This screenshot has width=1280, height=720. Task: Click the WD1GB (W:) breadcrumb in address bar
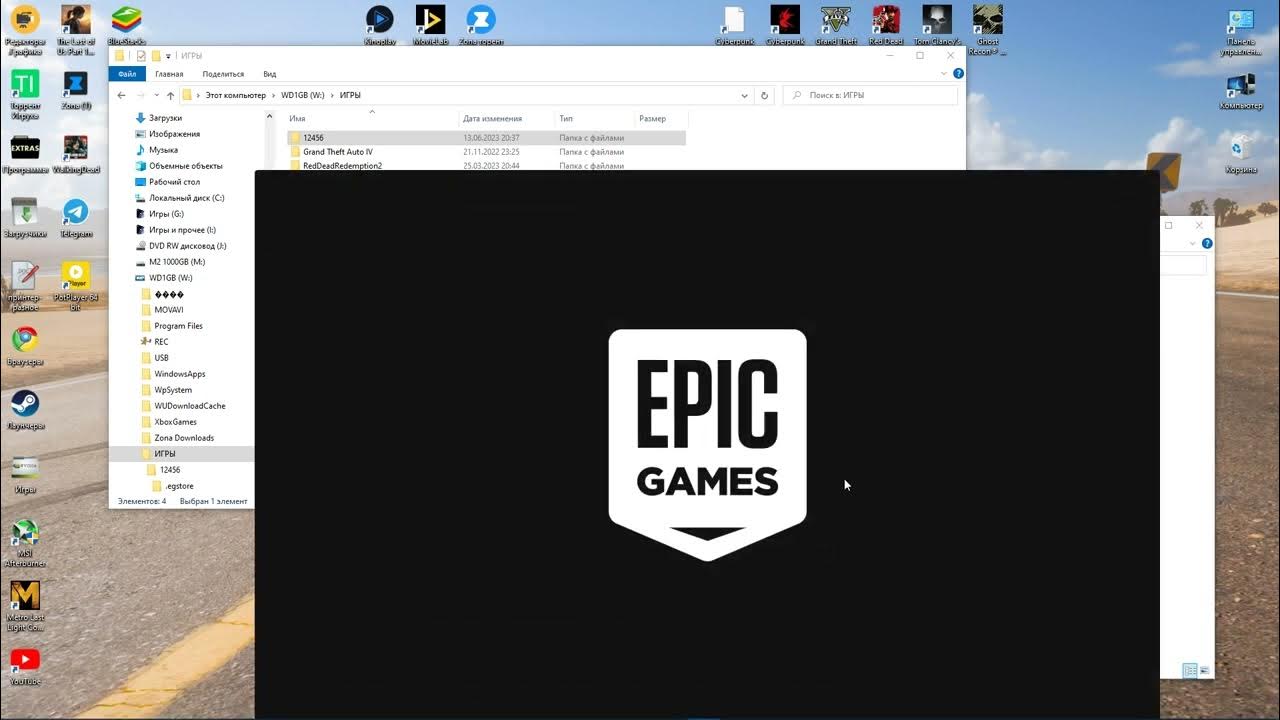303,95
